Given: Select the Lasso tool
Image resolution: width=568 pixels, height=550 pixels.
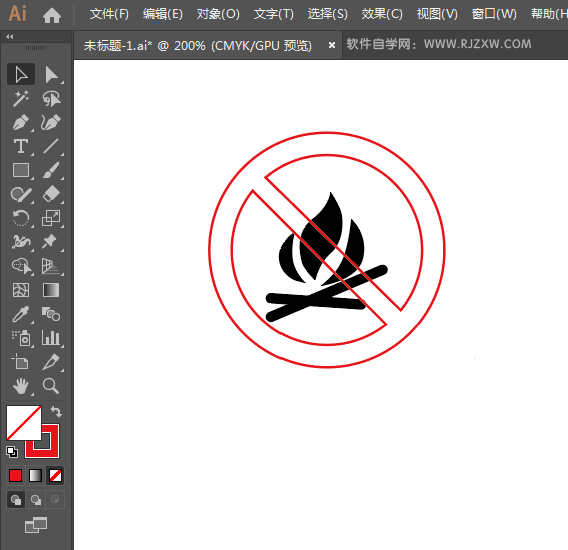Looking at the screenshot, I should click(51, 99).
